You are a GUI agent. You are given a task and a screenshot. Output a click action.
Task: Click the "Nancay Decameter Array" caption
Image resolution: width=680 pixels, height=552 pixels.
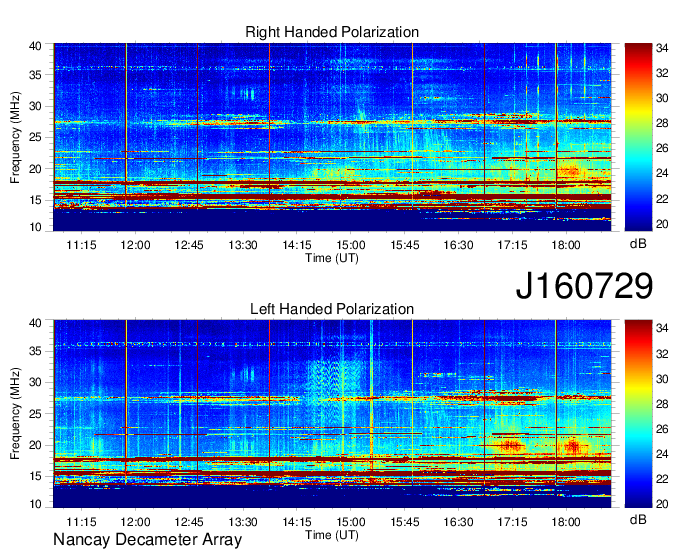click(x=147, y=540)
